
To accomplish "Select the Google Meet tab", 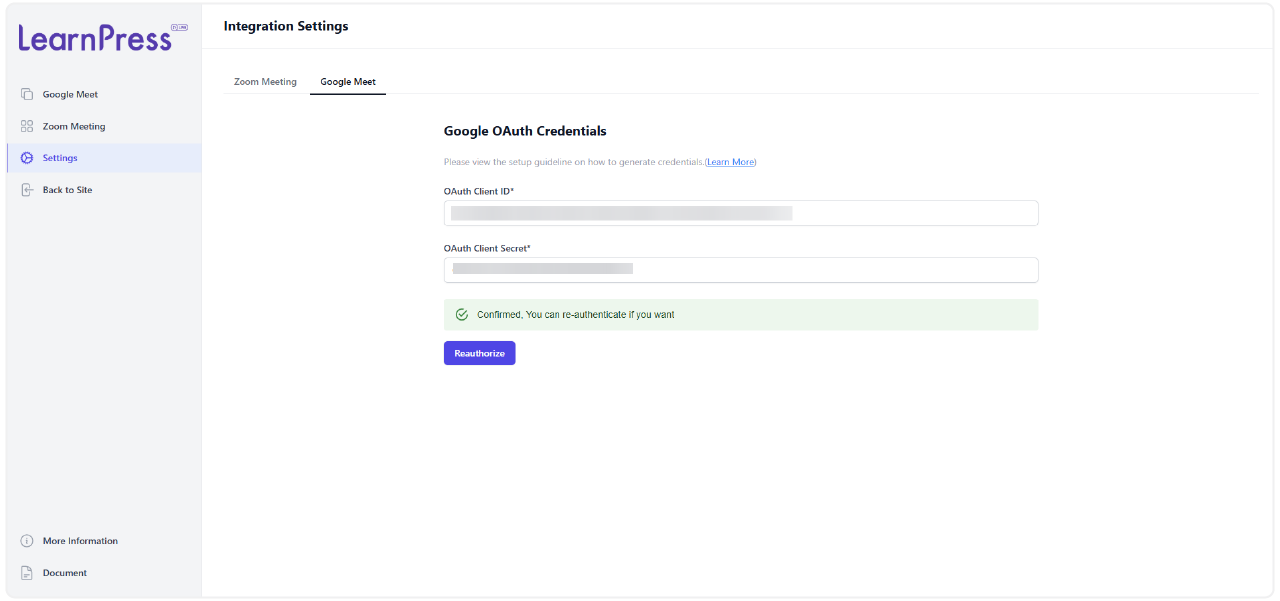I will 348,82.
